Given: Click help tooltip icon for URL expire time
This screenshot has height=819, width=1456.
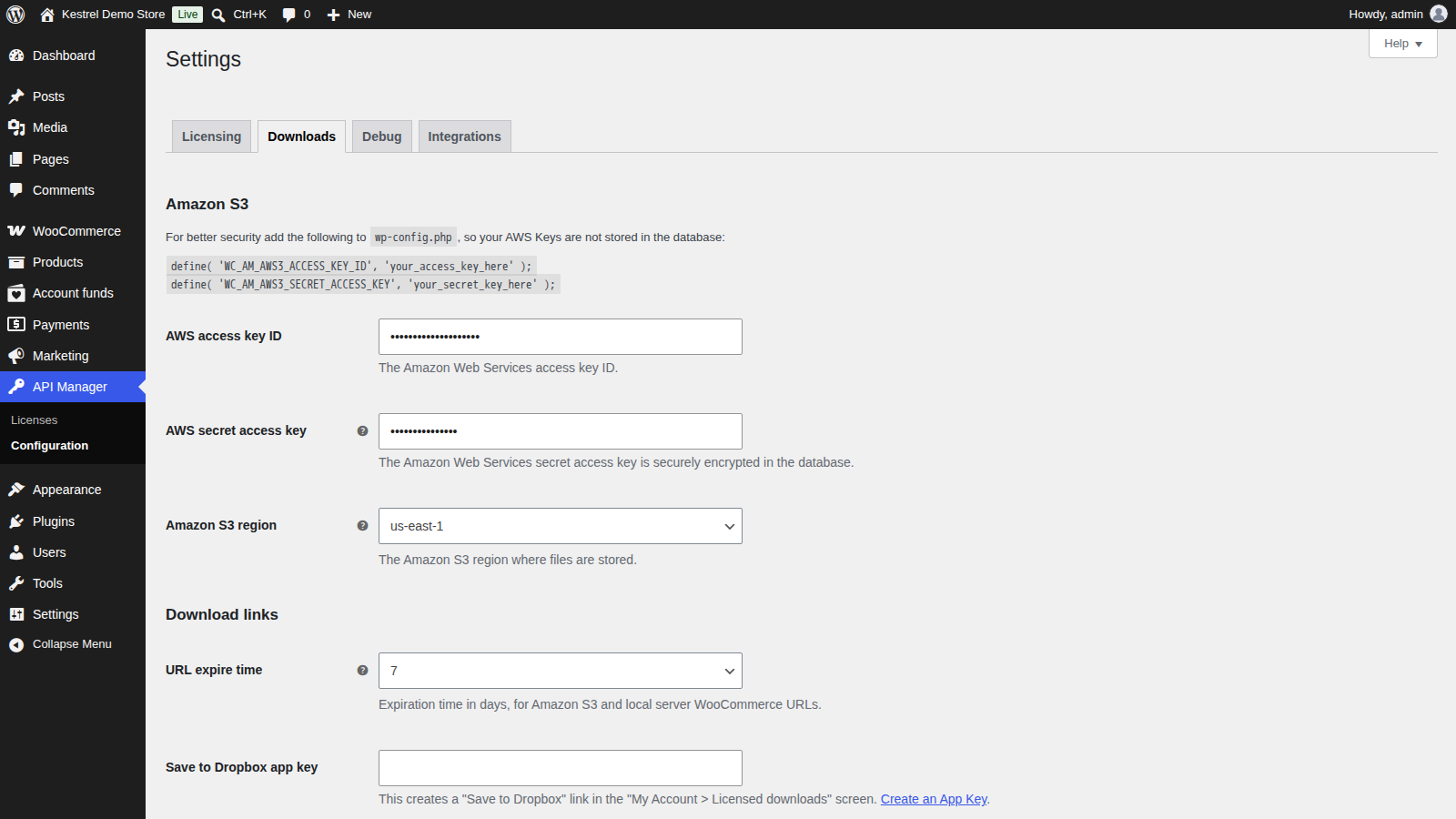Looking at the screenshot, I should pos(362,671).
